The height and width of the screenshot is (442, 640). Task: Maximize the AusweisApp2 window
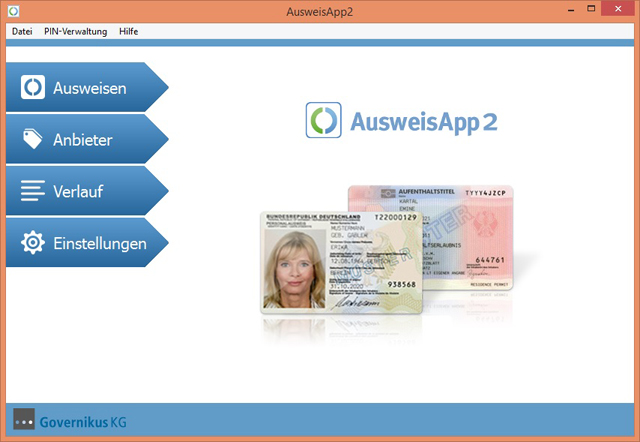591,9
